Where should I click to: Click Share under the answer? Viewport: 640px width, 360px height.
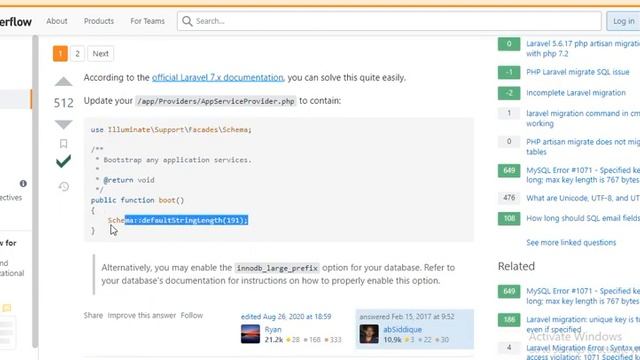coord(93,316)
